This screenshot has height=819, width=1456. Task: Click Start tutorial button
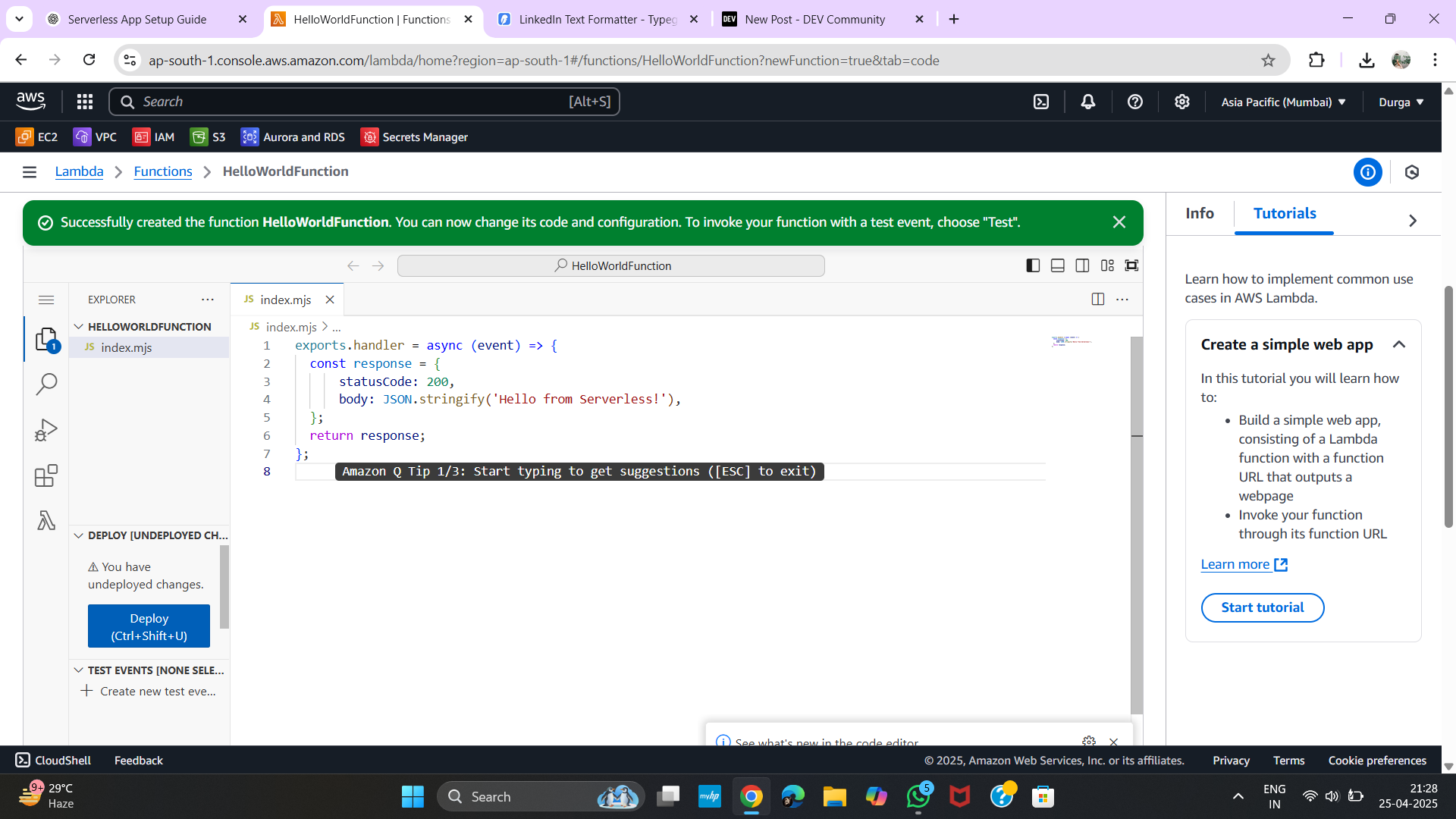click(1262, 607)
